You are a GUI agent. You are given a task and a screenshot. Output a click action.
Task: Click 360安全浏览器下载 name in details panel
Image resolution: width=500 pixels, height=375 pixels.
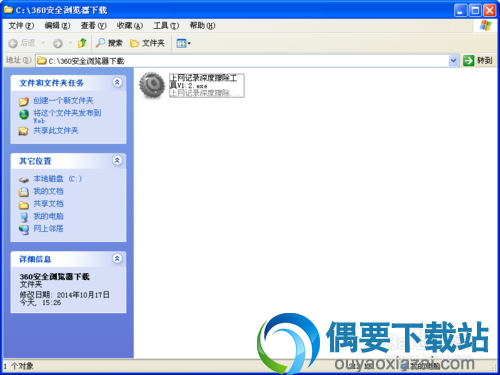pyautogui.click(x=55, y=277)
